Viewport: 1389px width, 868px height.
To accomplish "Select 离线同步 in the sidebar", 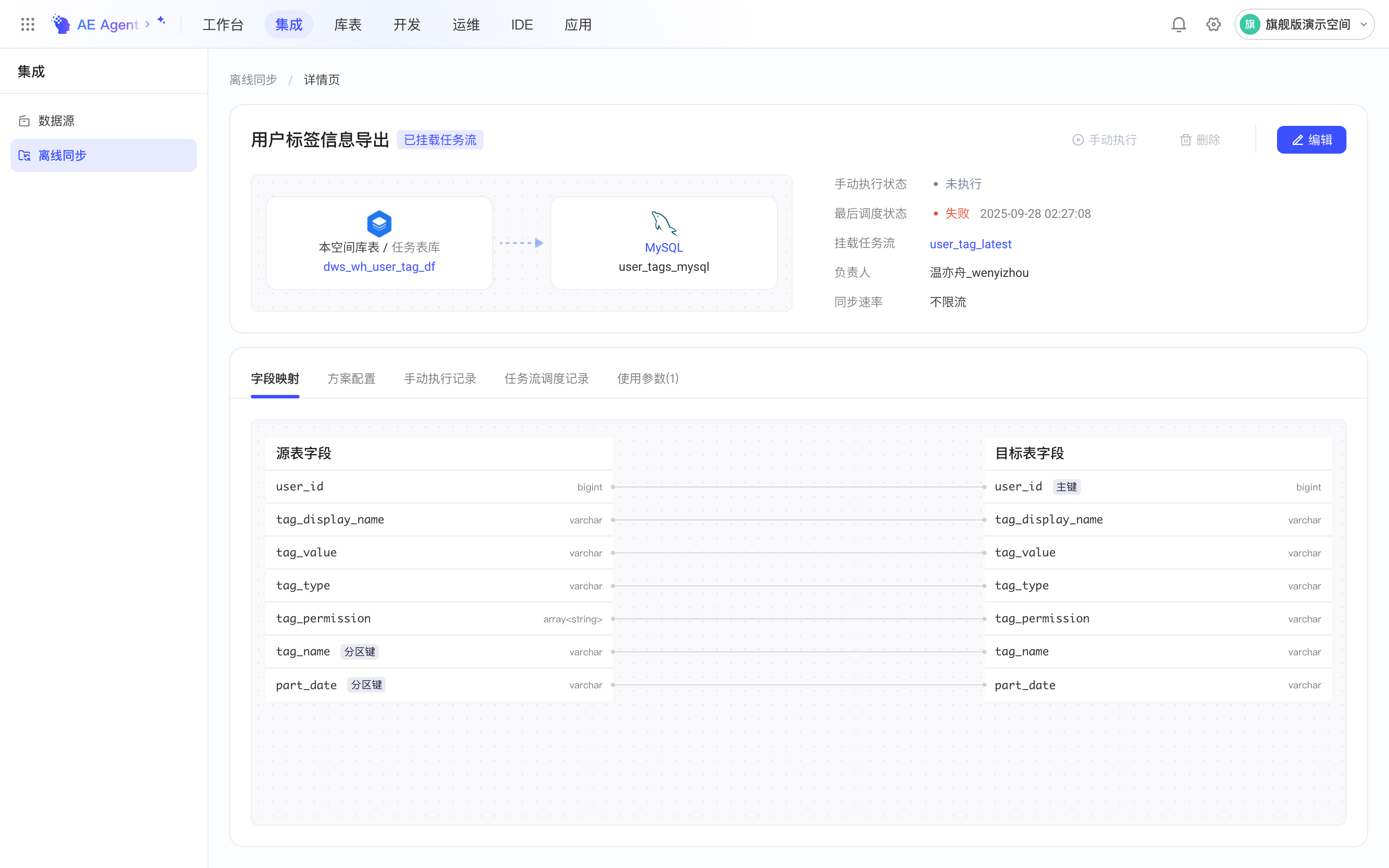I will [x=104, y=155].
